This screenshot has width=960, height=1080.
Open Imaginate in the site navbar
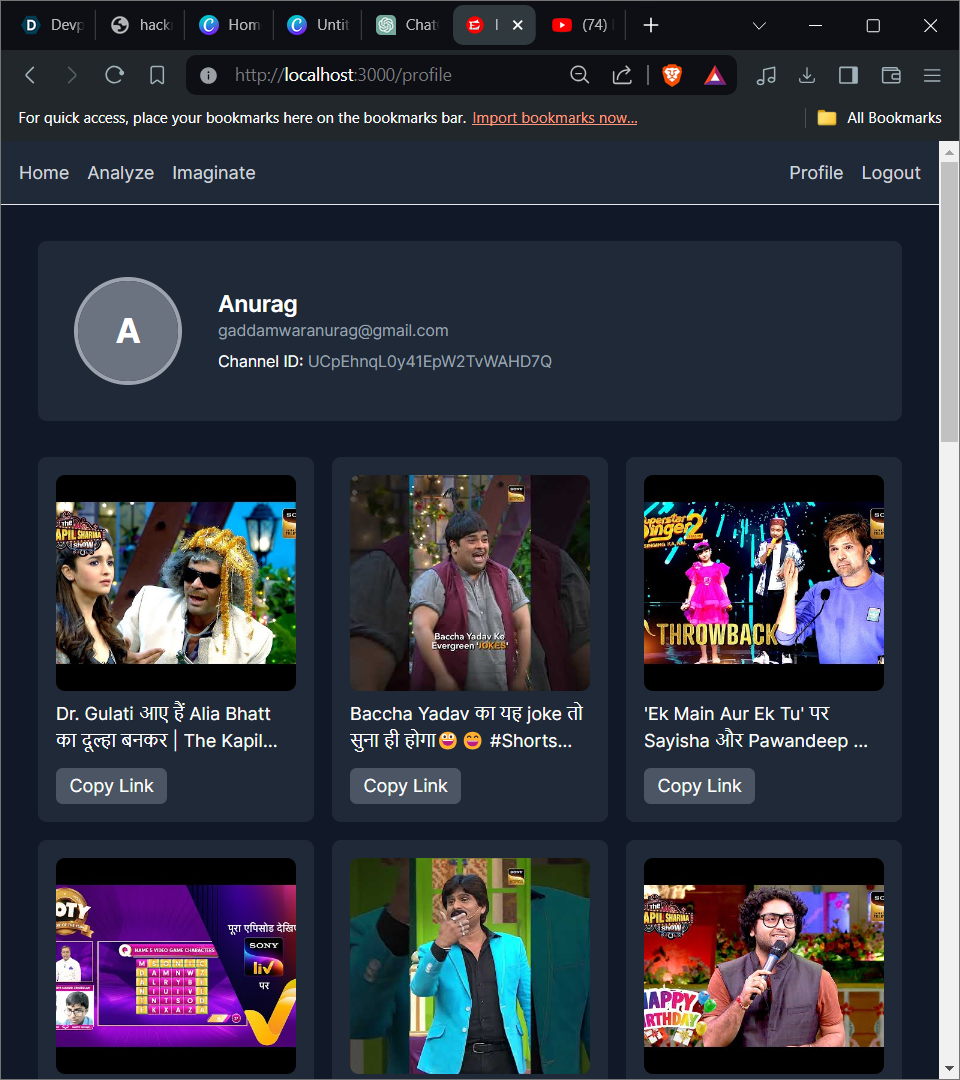[x=213, y=173]
